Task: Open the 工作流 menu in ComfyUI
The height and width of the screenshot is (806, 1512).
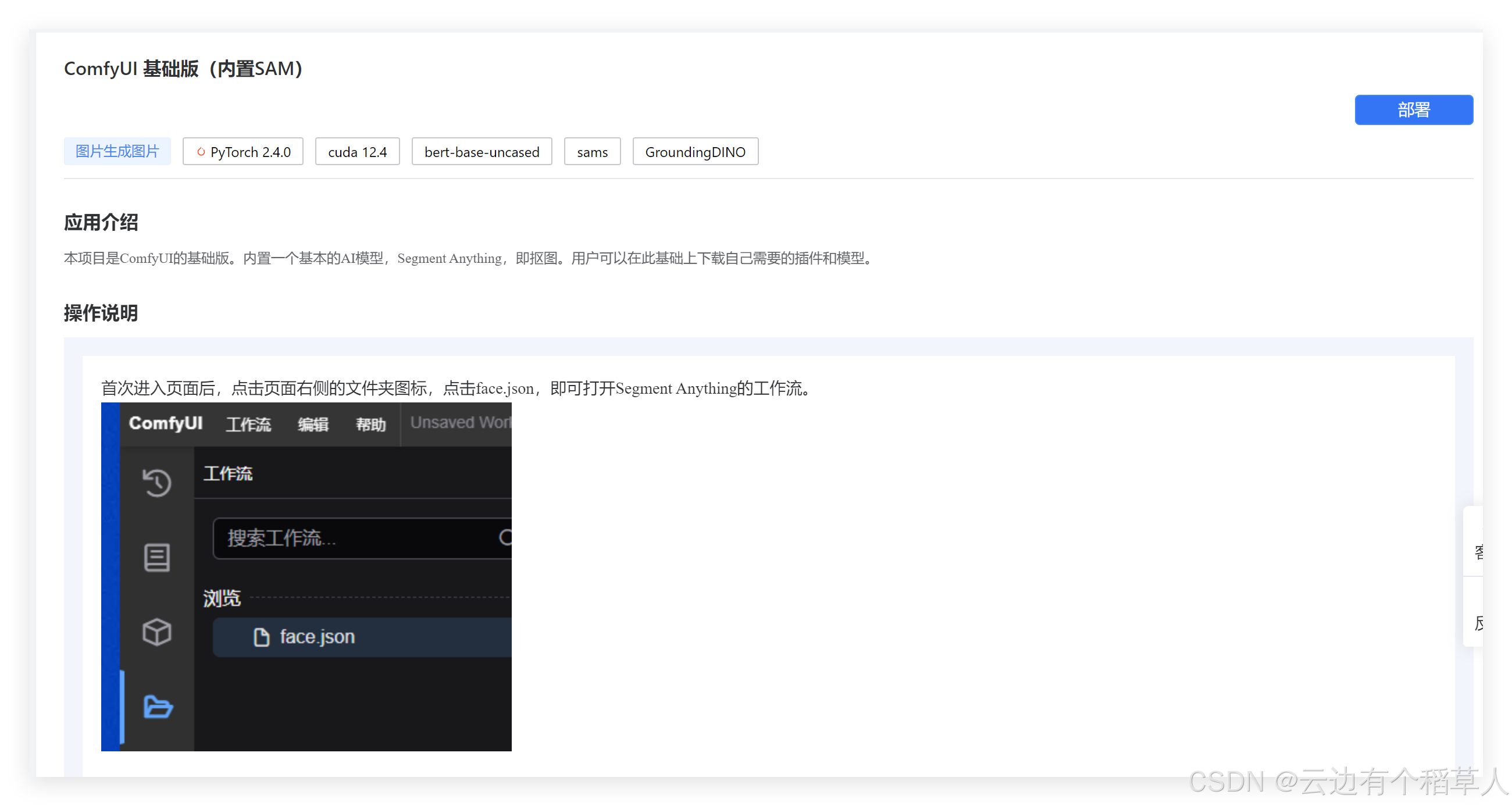Action: point(248,424)
